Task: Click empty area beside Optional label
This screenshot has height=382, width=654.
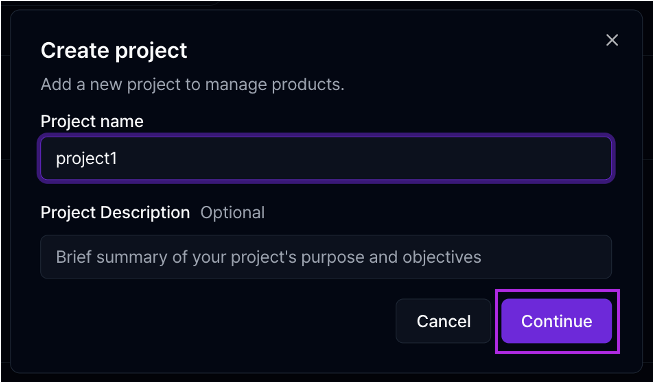Action: click(x=417, y=213)
